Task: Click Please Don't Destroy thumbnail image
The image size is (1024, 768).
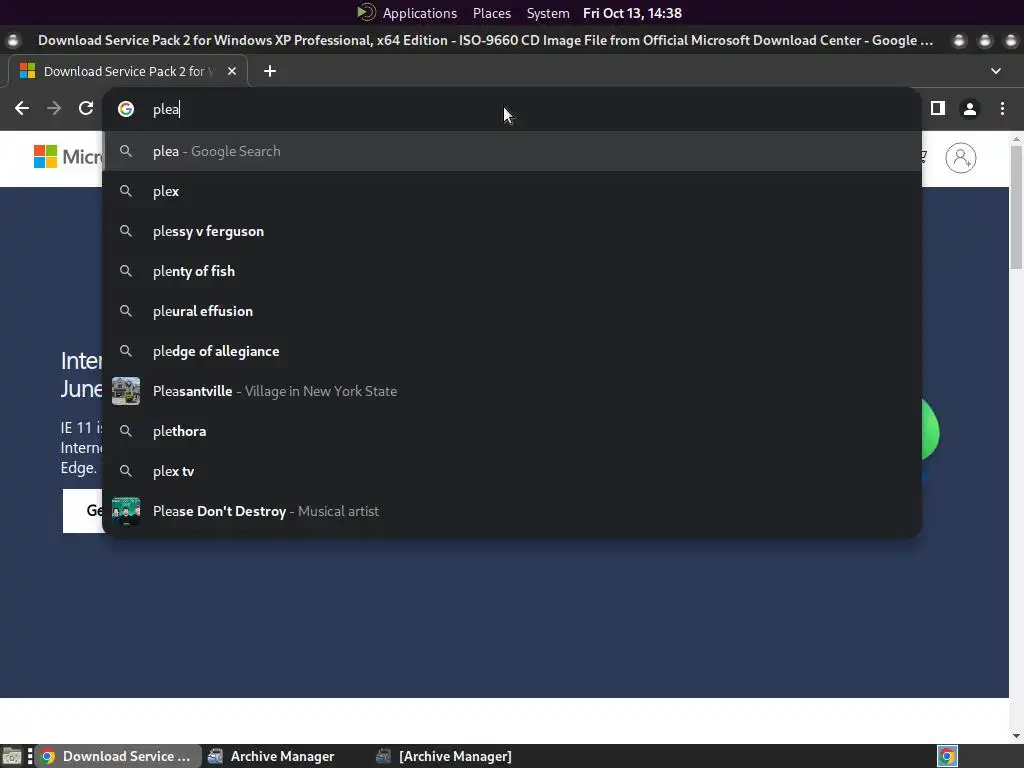Action: (126, 511)
